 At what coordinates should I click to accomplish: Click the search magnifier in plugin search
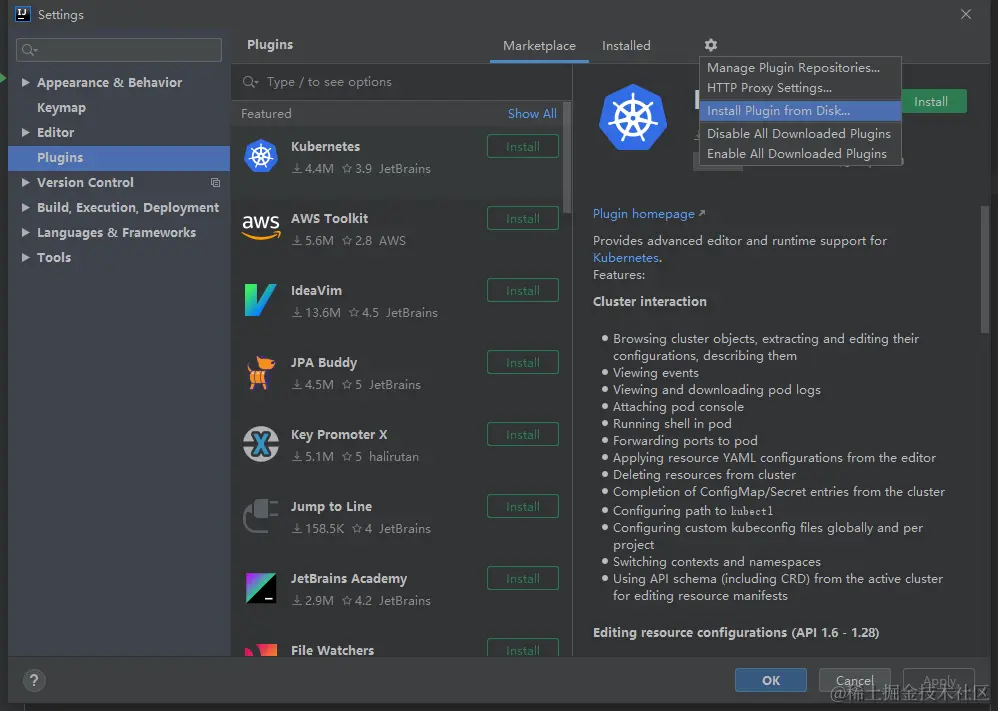pos(250,82)
